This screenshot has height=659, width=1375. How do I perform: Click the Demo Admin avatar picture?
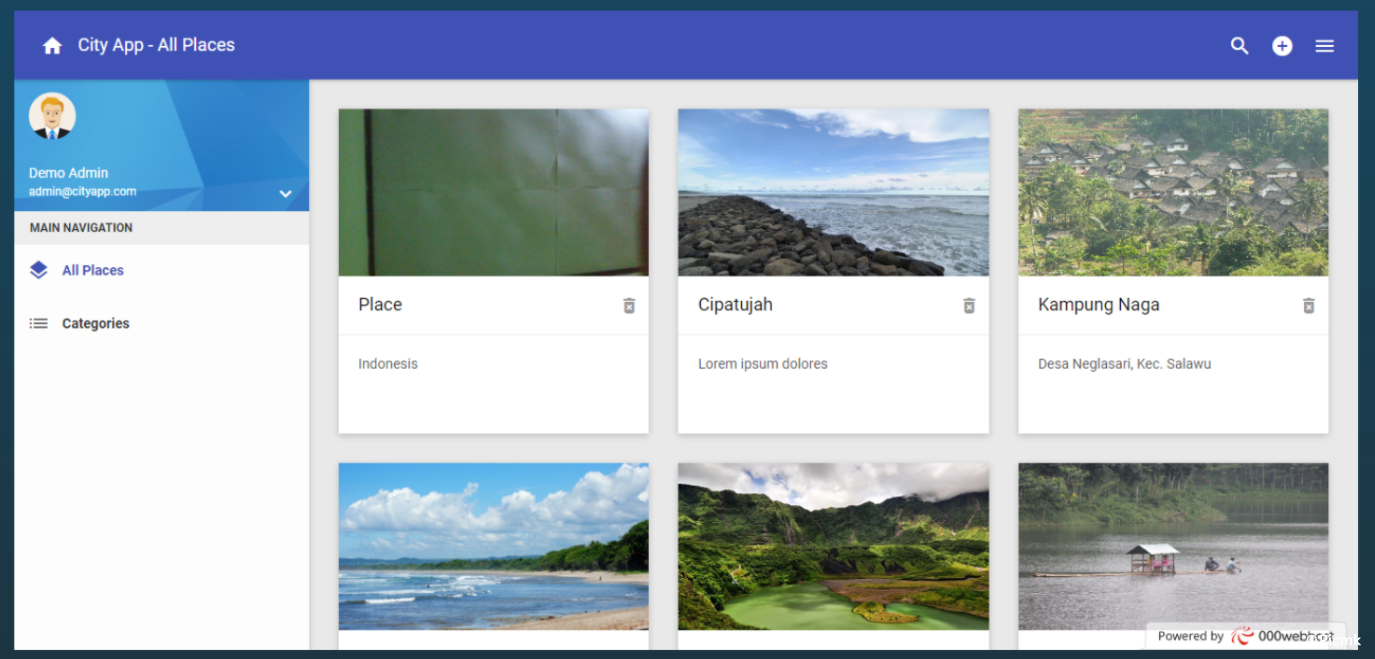tap(52, 116)
